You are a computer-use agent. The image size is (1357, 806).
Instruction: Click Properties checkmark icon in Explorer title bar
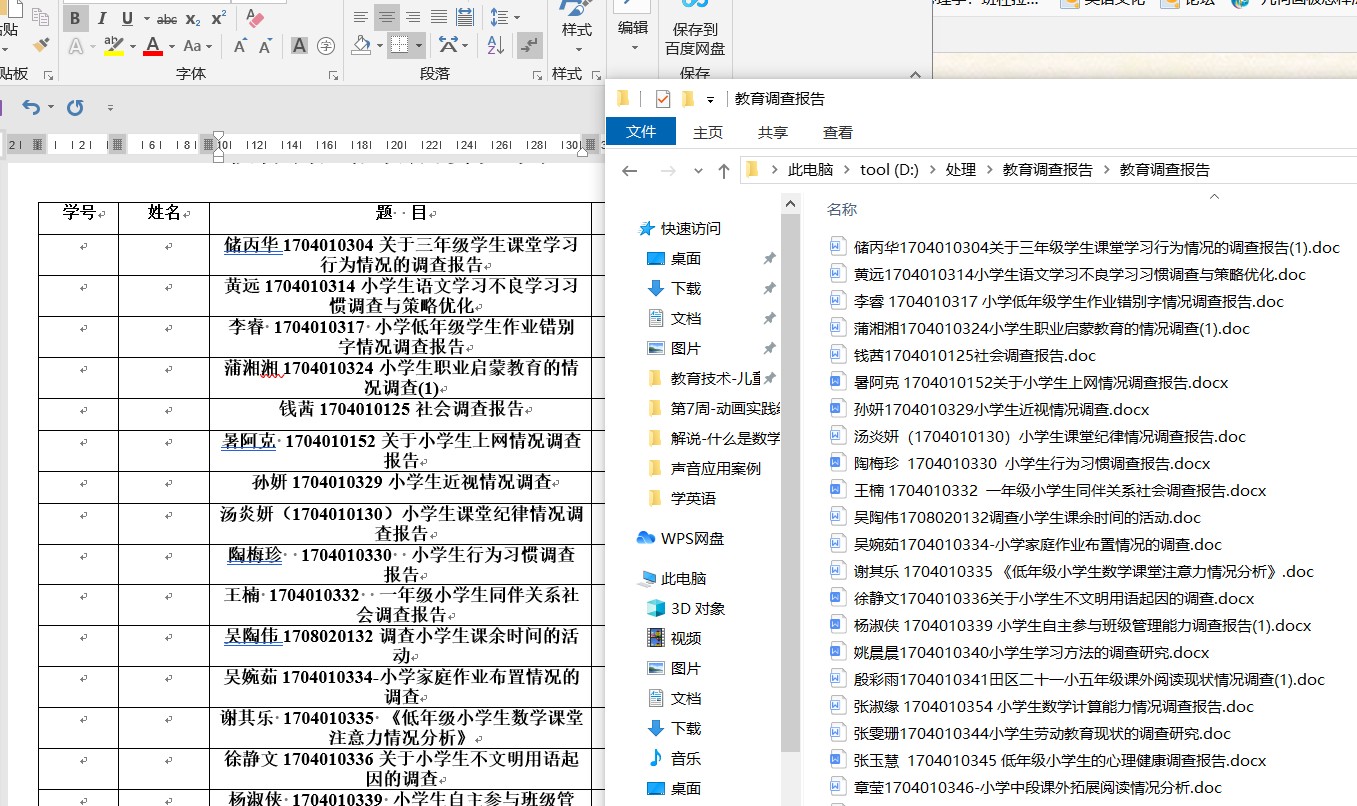662,99
